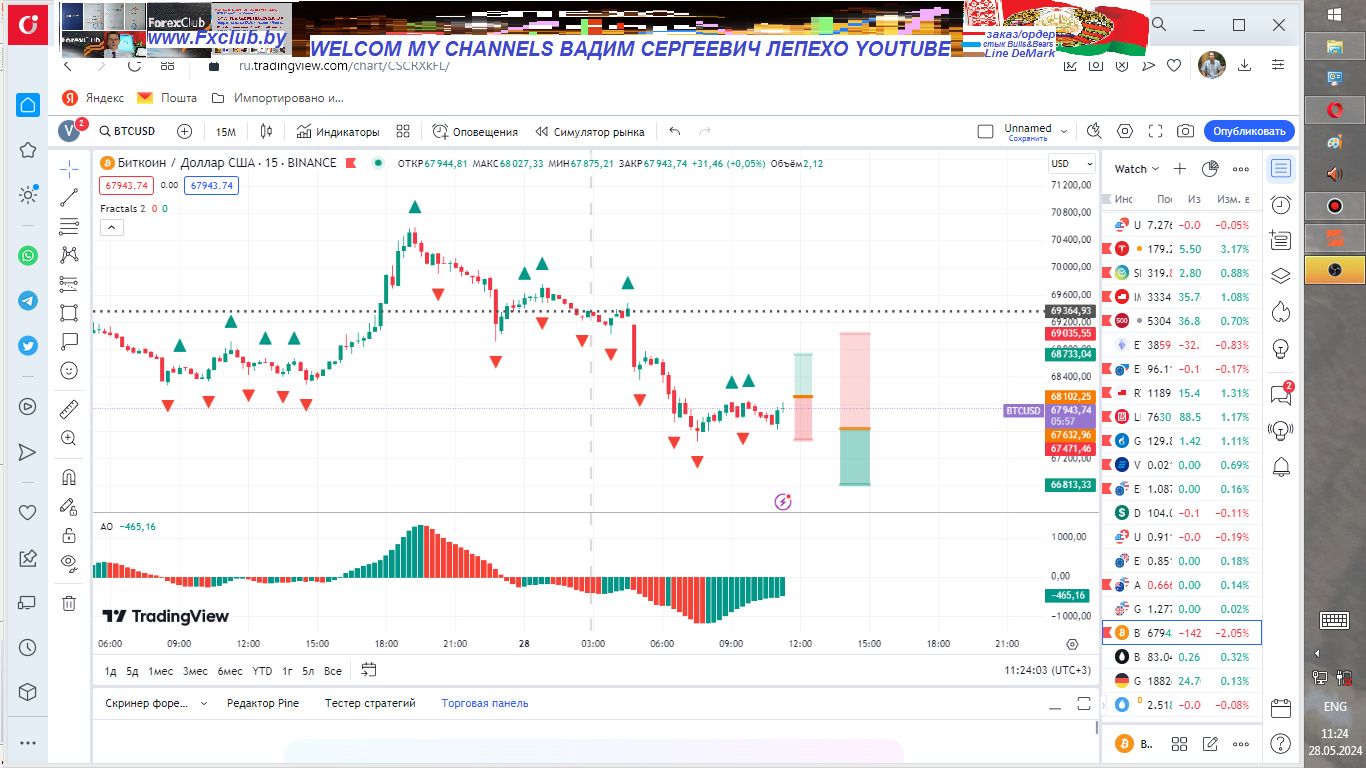Viewport: 1366px width, 768px height.
Task: Open the Unnamed layout dropdown arrow
Action: 1064,131
